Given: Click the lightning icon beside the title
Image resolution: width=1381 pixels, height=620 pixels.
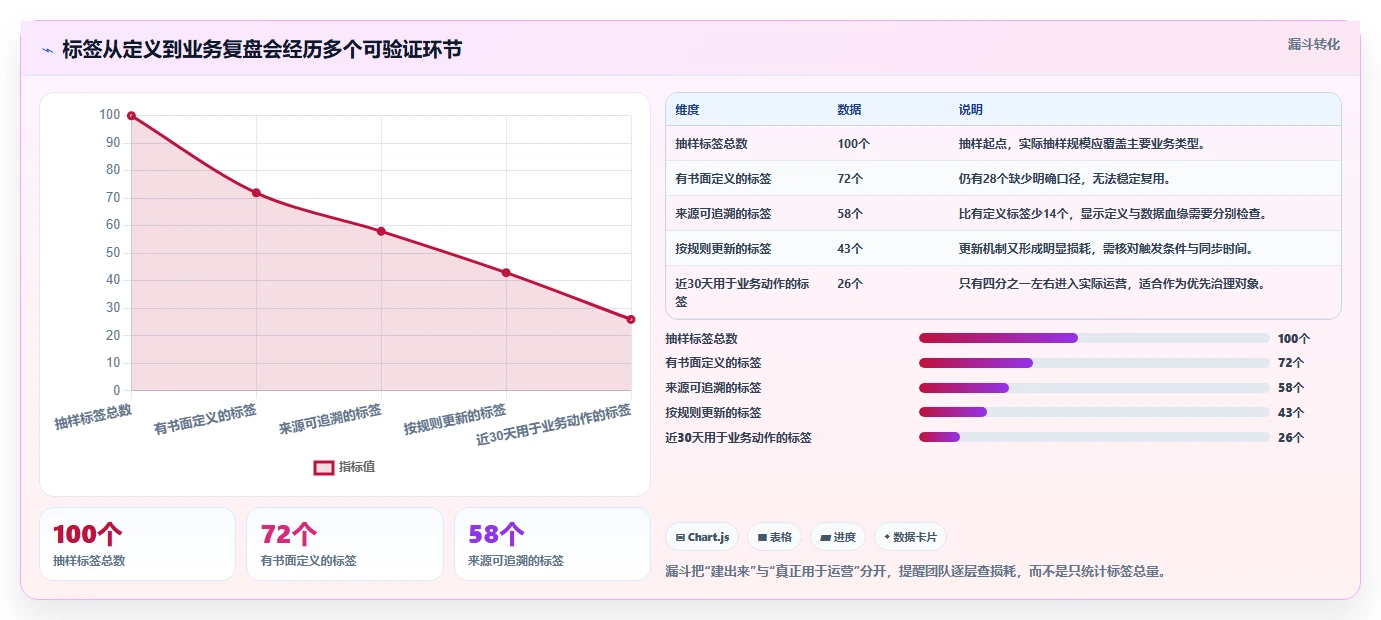Looking at the screenshot, I should pos(47,50).
